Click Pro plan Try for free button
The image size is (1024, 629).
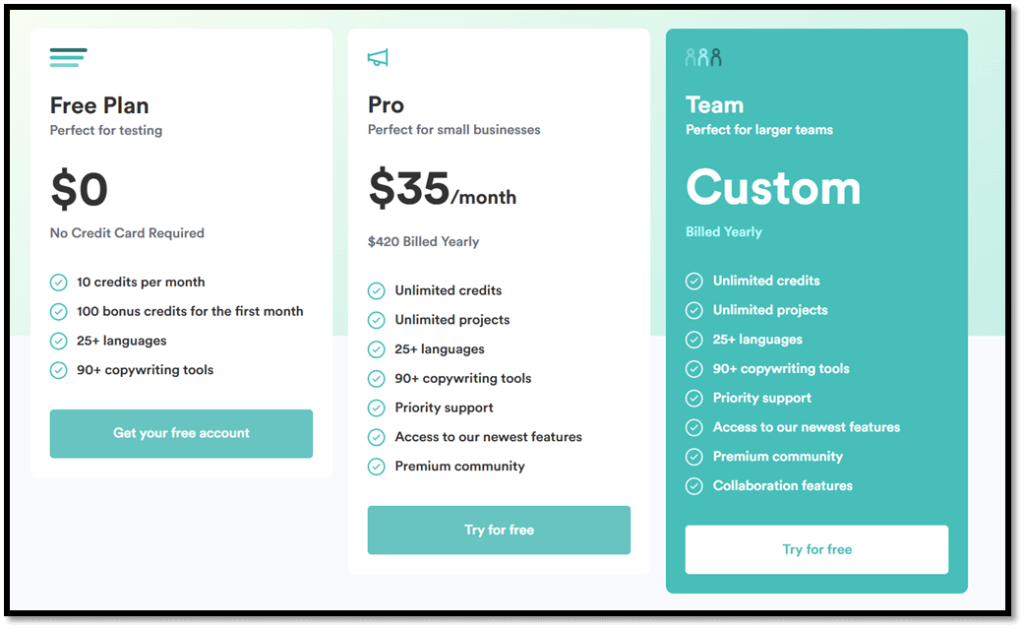click(x=499, y=530)
